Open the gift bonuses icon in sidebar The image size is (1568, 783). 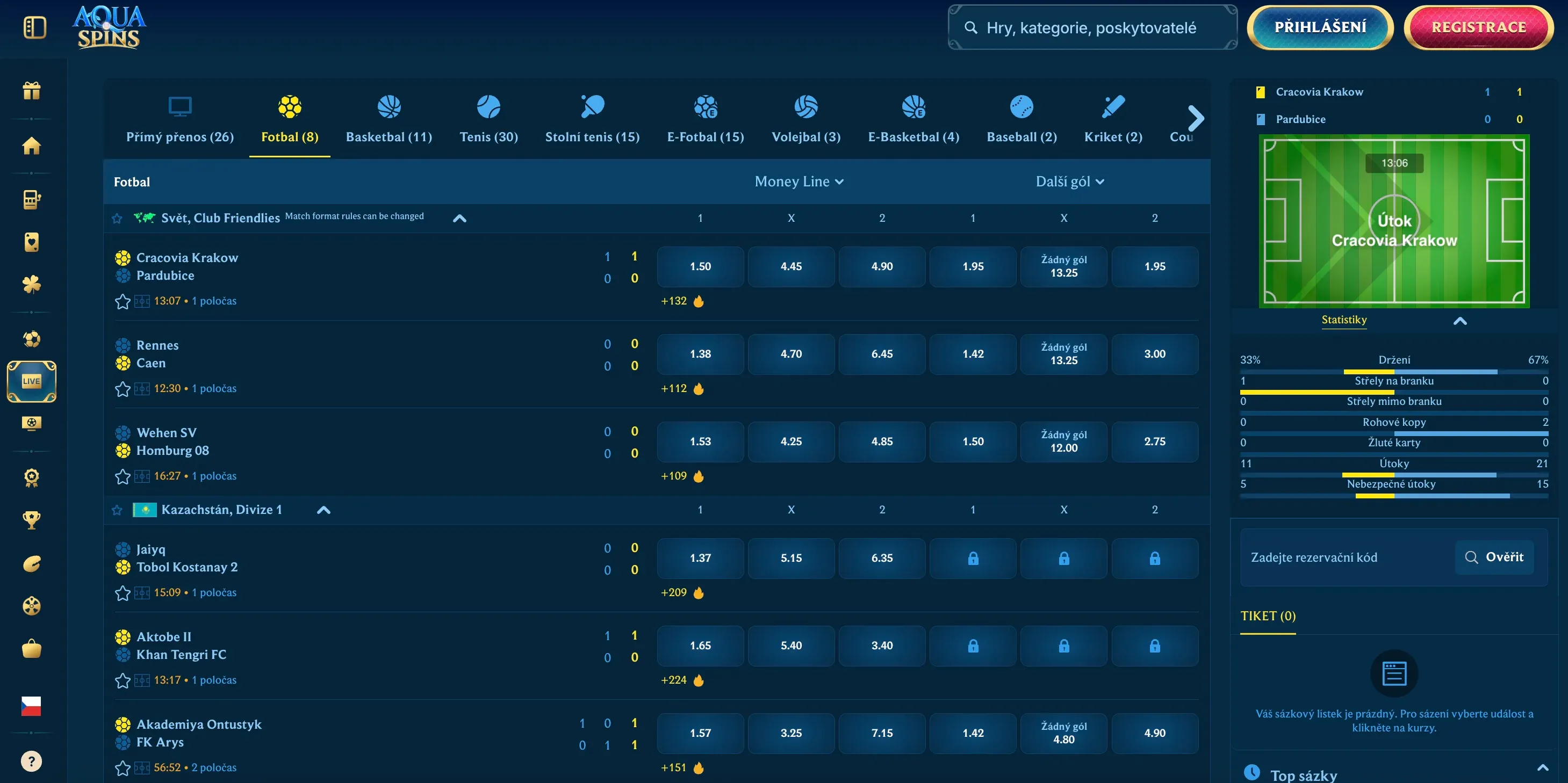(32, 91)
